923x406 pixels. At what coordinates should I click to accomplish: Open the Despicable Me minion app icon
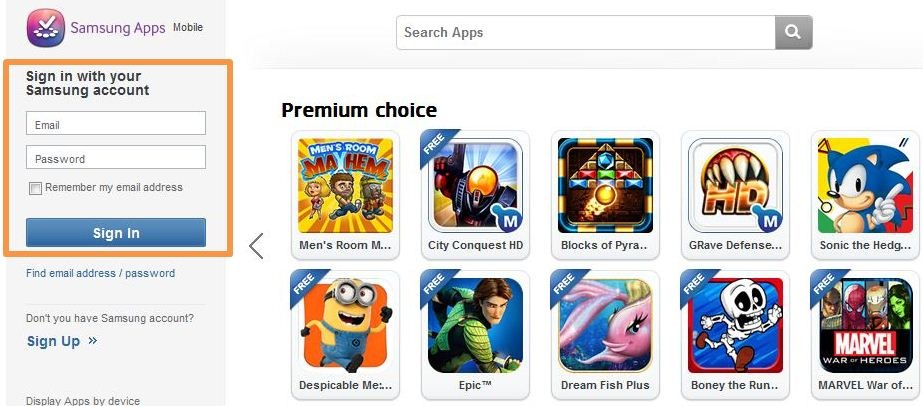[346, 325]
